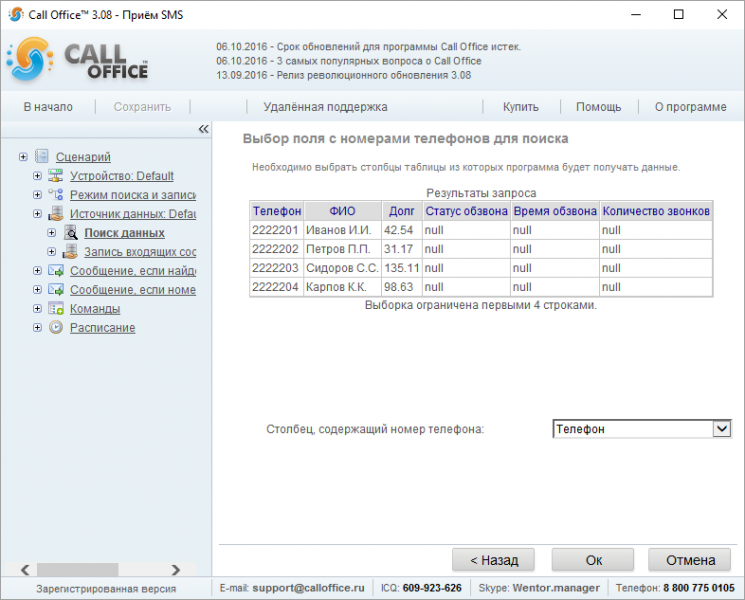Open Устройство: Default tree link
This screenshot has height=600, width=745.
122,176
